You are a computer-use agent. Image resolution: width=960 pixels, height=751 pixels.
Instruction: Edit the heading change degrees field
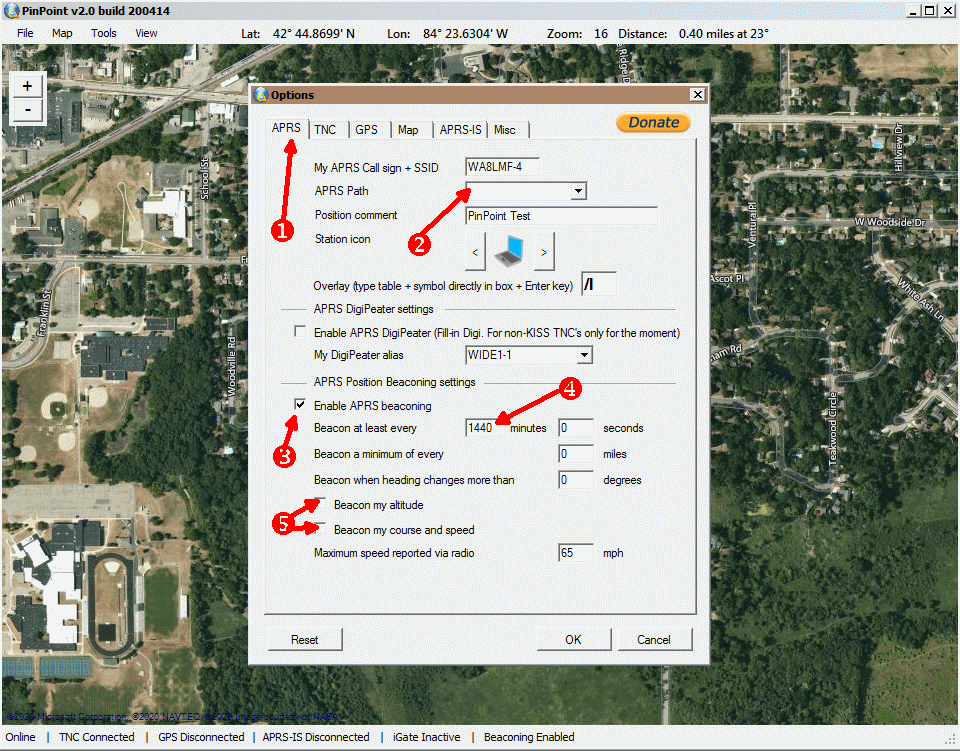point(576,480)
